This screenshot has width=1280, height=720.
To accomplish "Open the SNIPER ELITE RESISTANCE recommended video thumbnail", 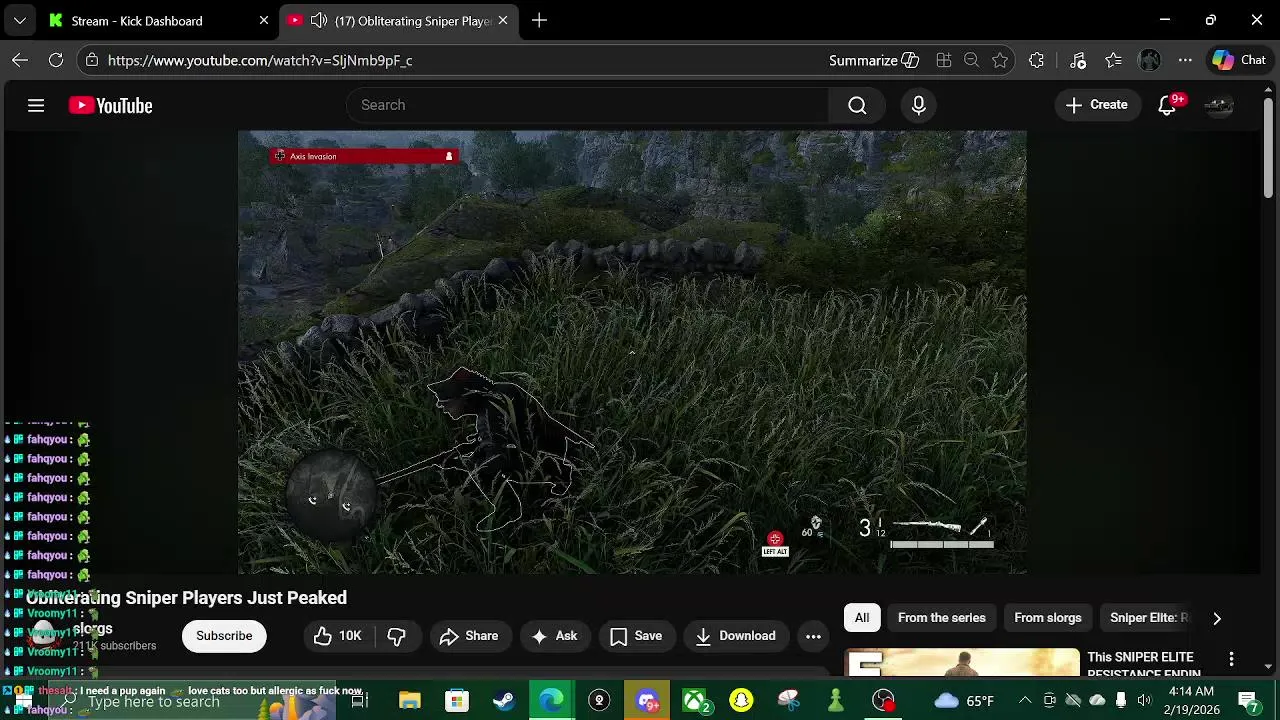I will tap(963, 663).
